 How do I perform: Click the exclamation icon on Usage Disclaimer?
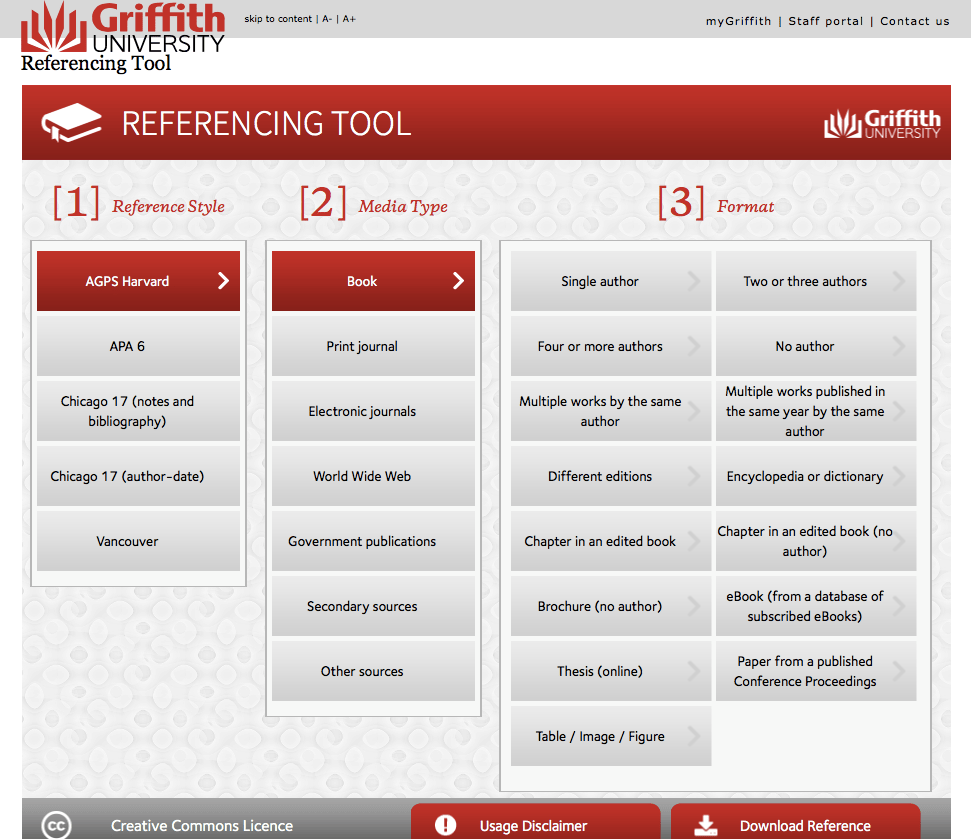coord(445,825)
